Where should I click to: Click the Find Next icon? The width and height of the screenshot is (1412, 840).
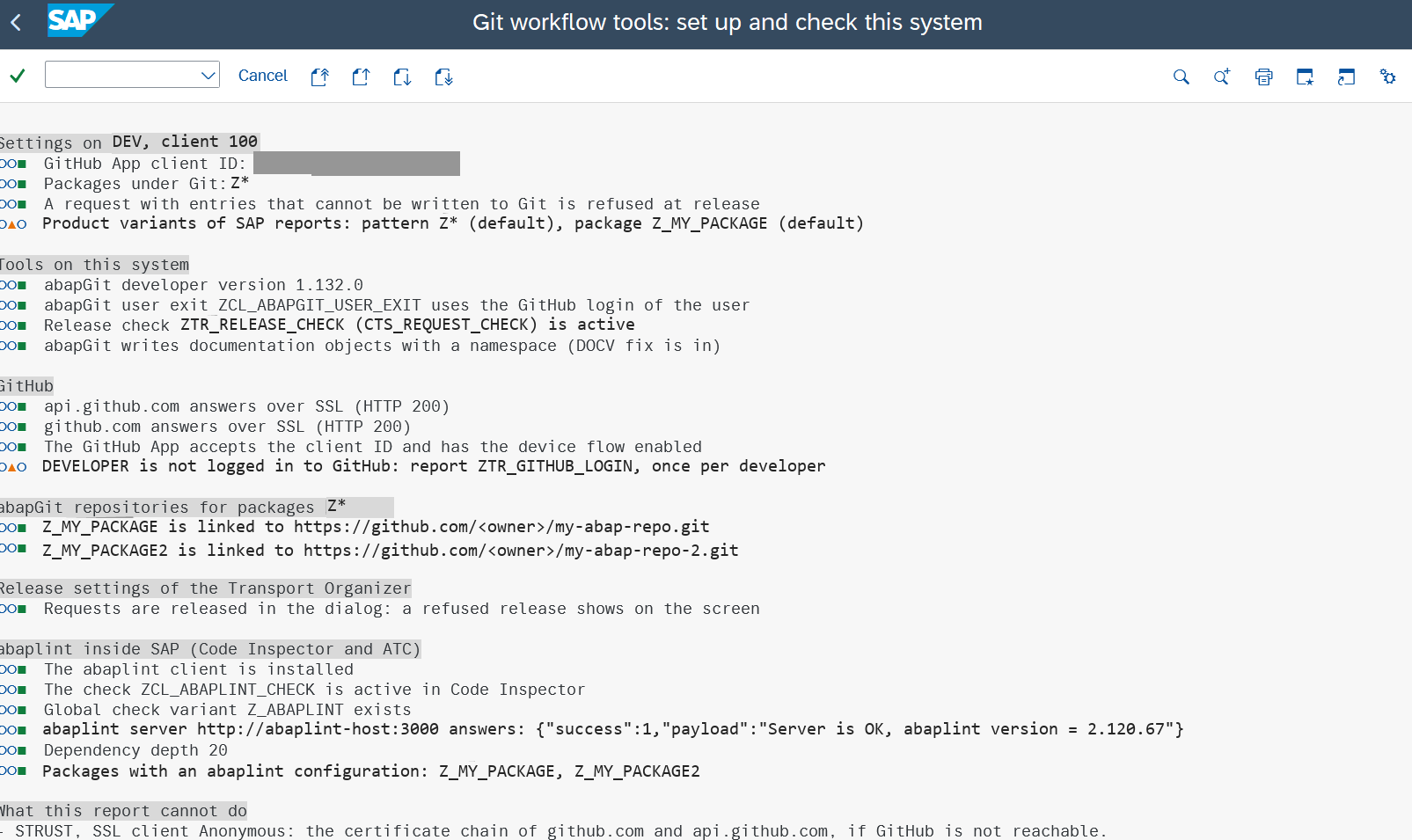pos(1222,77)
